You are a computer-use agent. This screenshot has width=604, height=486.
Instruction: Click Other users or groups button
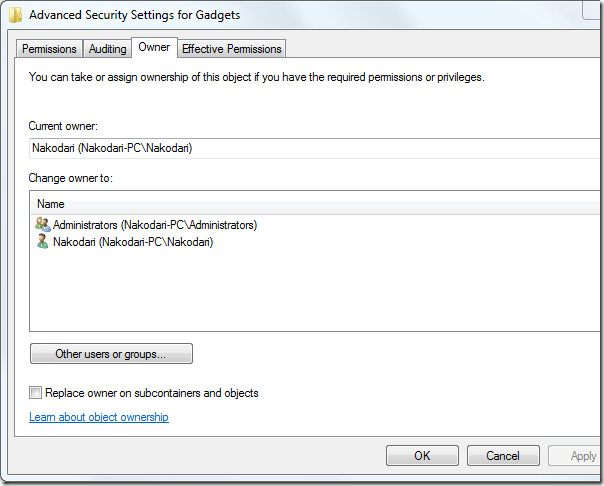(x=111, y=354)
